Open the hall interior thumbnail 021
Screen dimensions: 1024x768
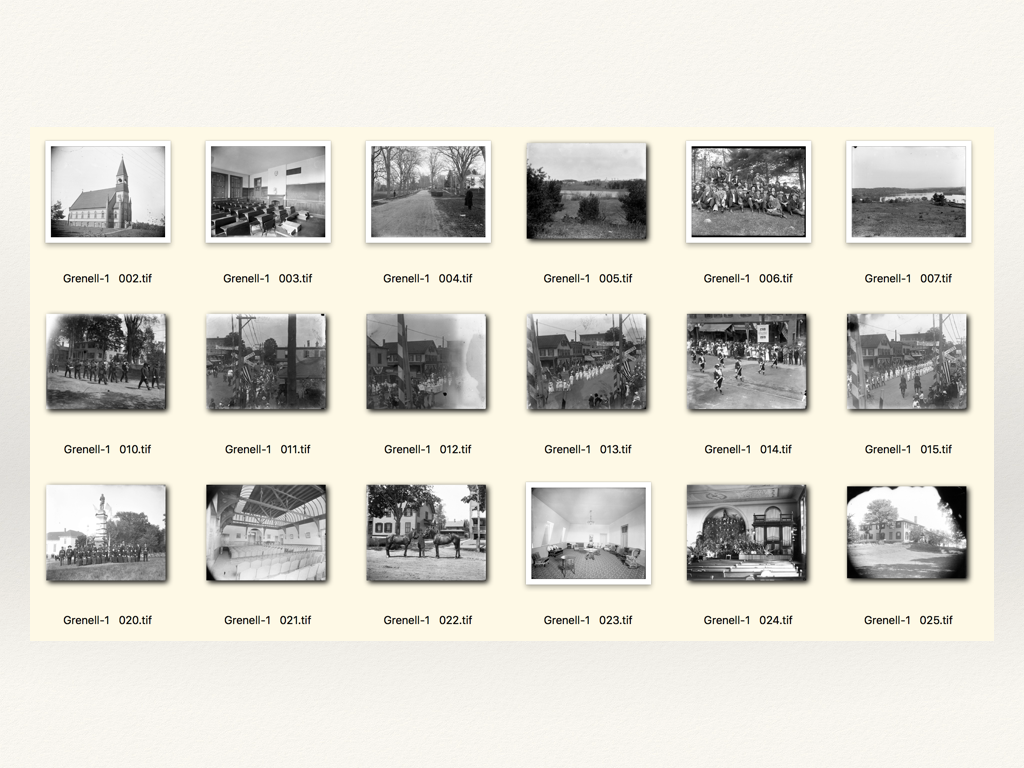pos(266,533)
